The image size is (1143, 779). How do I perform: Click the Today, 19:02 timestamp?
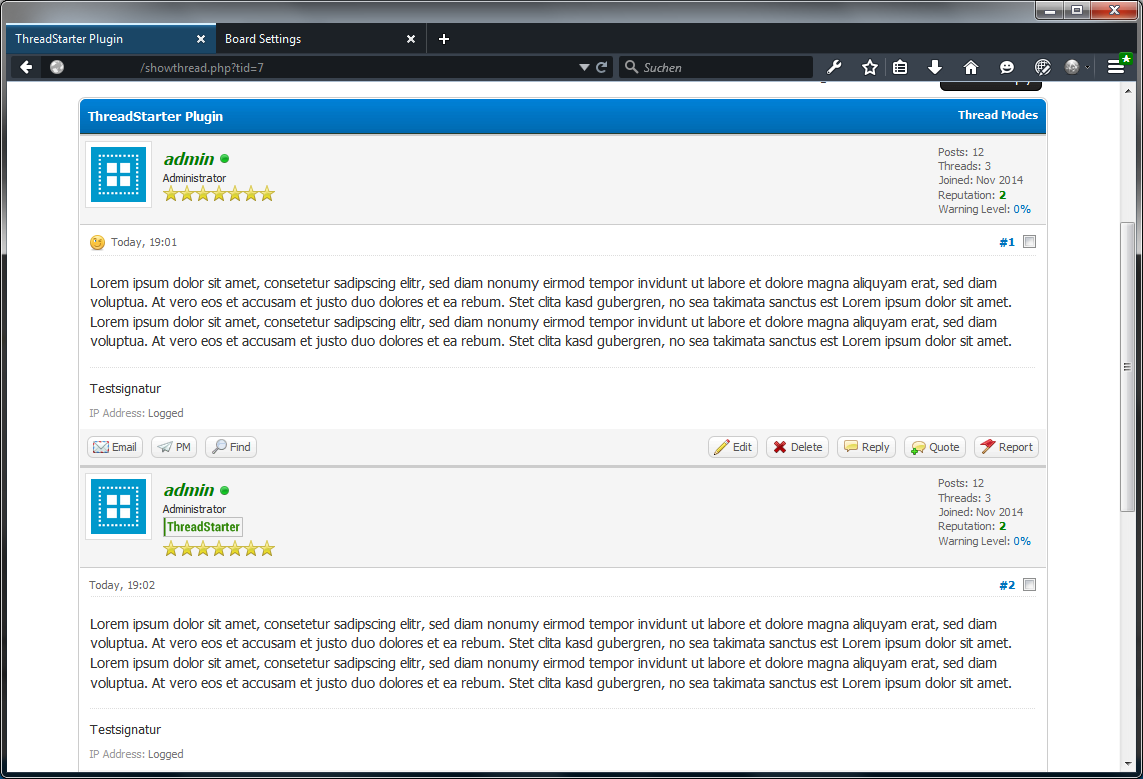click(122, 585)
